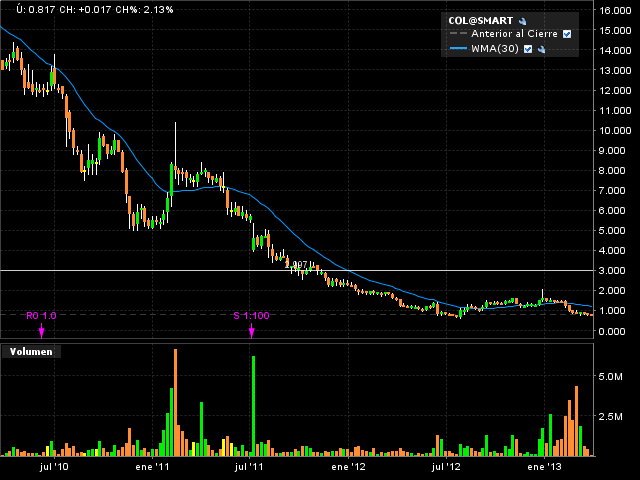
Task: Select the white horizontal line at 3.000
Action: [297, 270]
